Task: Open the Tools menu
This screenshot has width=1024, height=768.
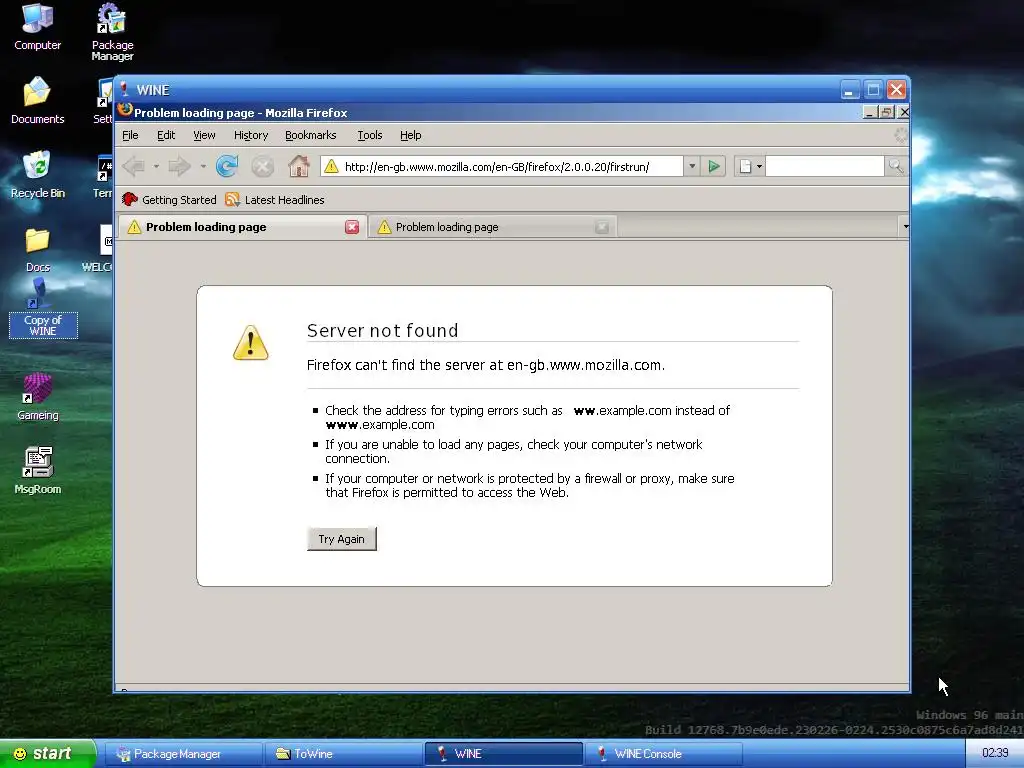Action: pyautogui.click(x=370, y=135)
